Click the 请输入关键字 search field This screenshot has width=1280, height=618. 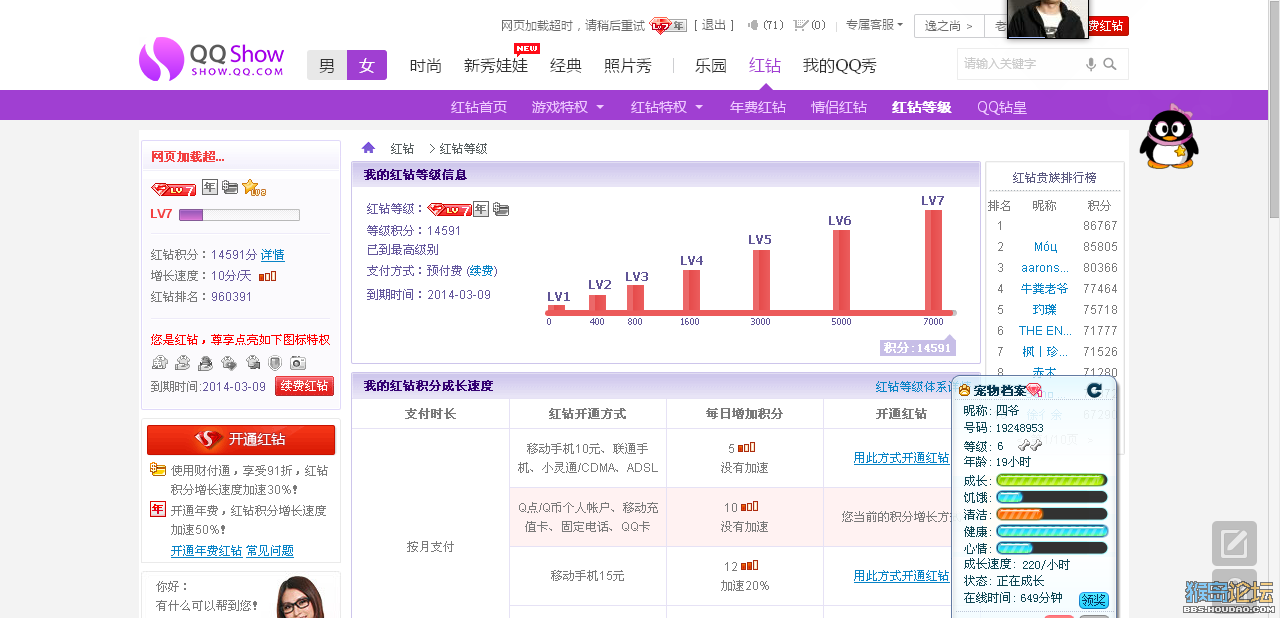tap(1020, 64)
